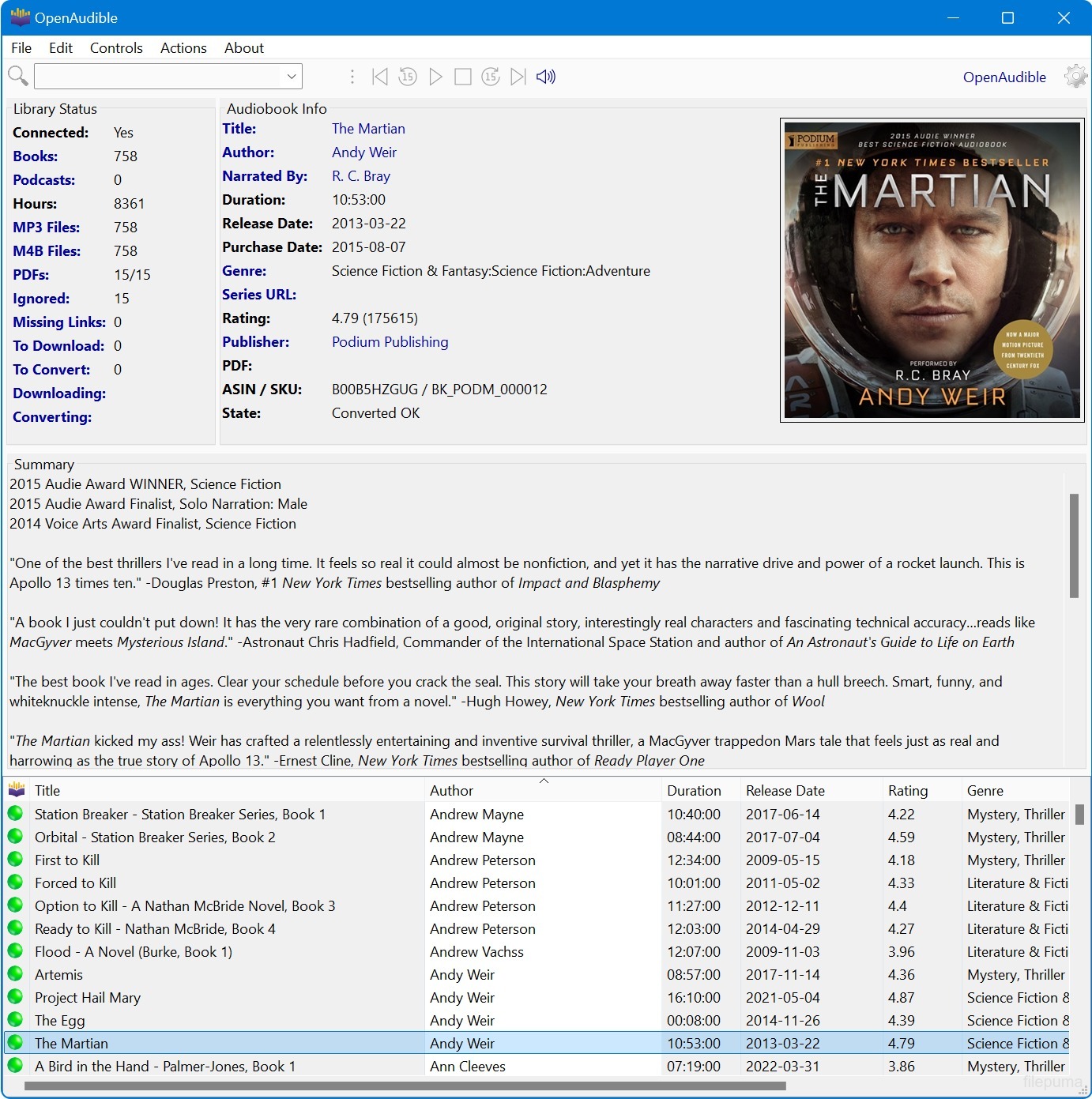The width and height of the screenshot is (1092, 1099).
Task: Click green status icon for Forced to Kill
Action: coord(15,883)
